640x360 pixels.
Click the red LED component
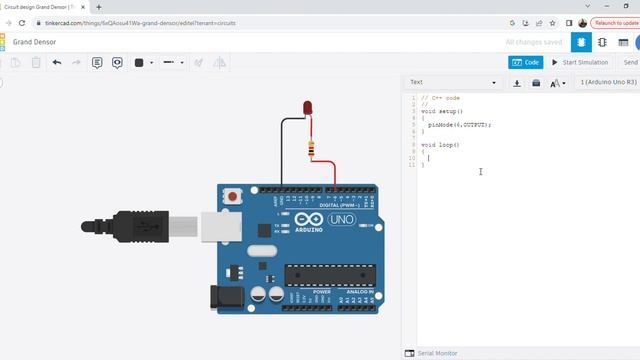[307, 108]
